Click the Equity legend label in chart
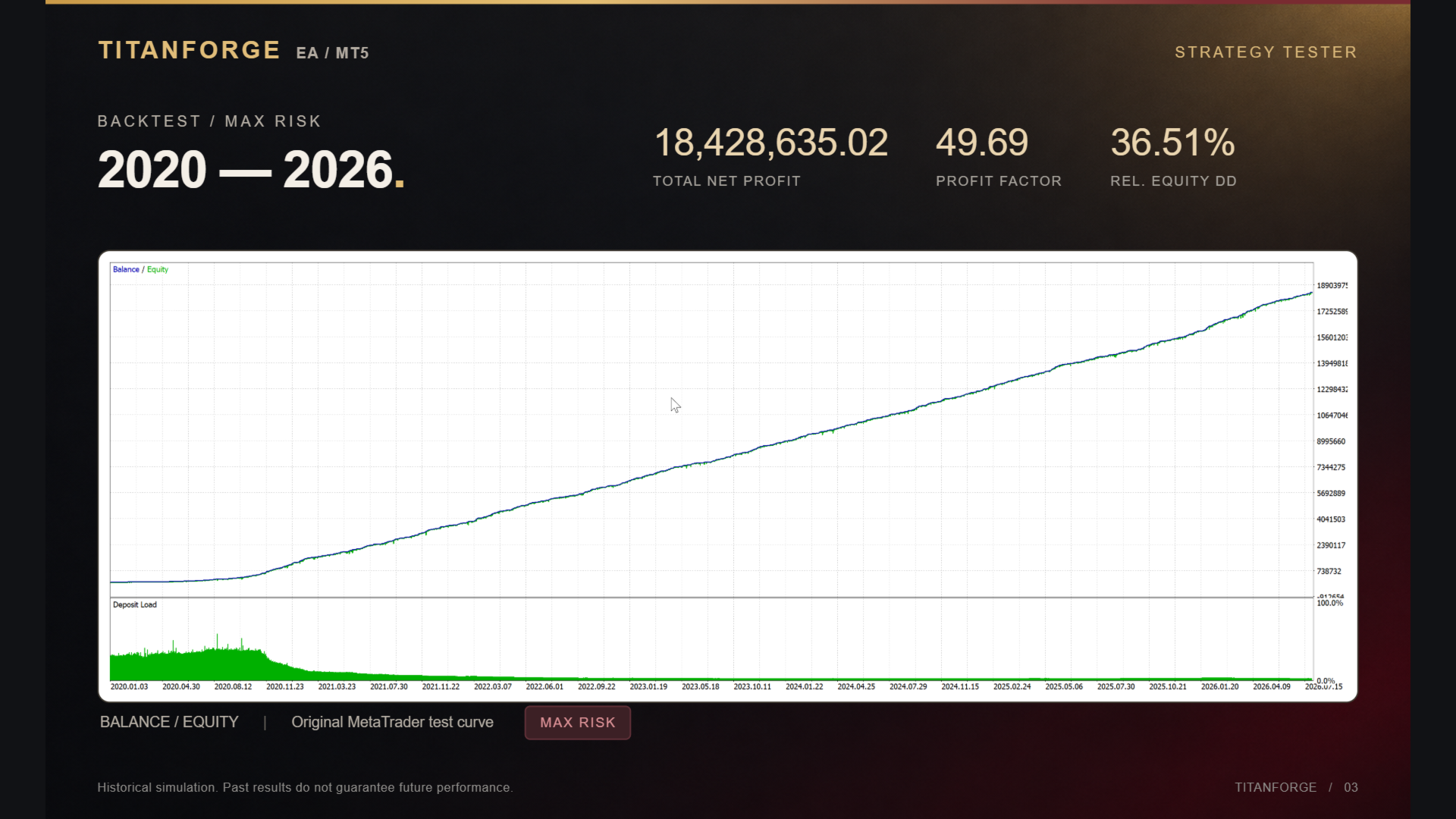The image size is (1456, 819). coord(158,269)
